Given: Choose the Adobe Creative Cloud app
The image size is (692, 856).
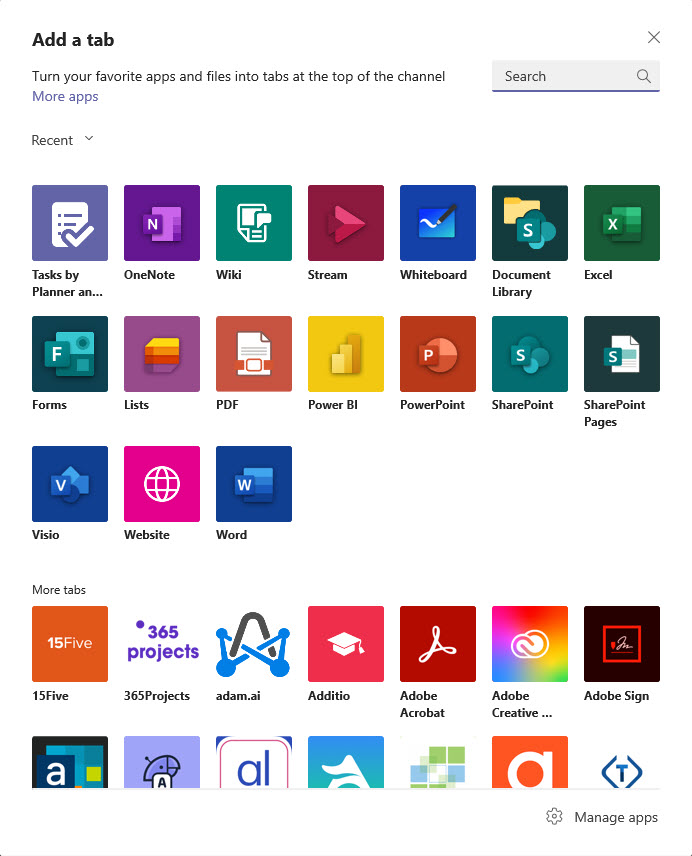Looking at the screenshot, I should [529, 644].
